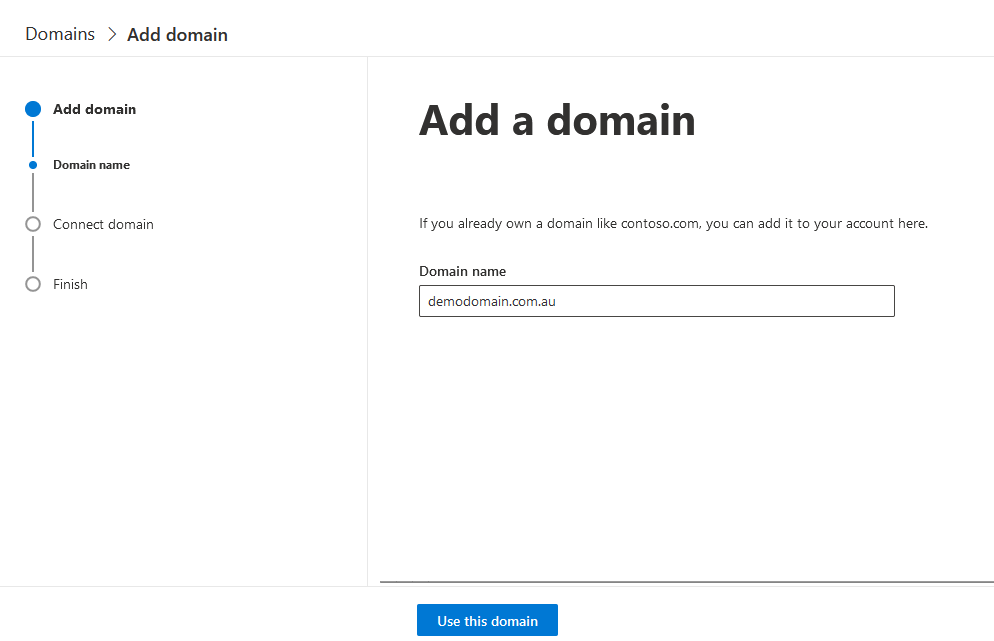The width and height of the screenshot is (994, 641).
Task: Select the Add domain step label in the sidebar
Action: (x=94, y=109)
